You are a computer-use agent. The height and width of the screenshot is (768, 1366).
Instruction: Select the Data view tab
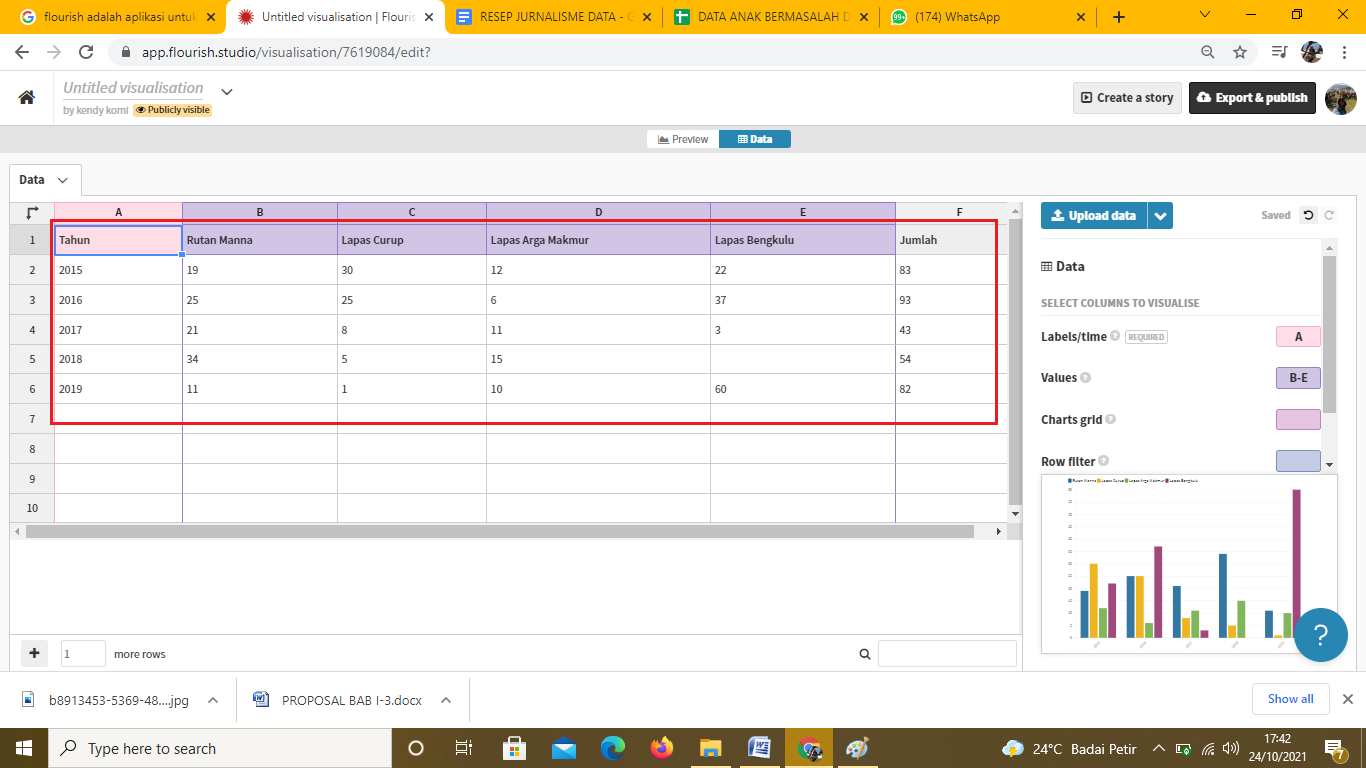click(755, 139)
